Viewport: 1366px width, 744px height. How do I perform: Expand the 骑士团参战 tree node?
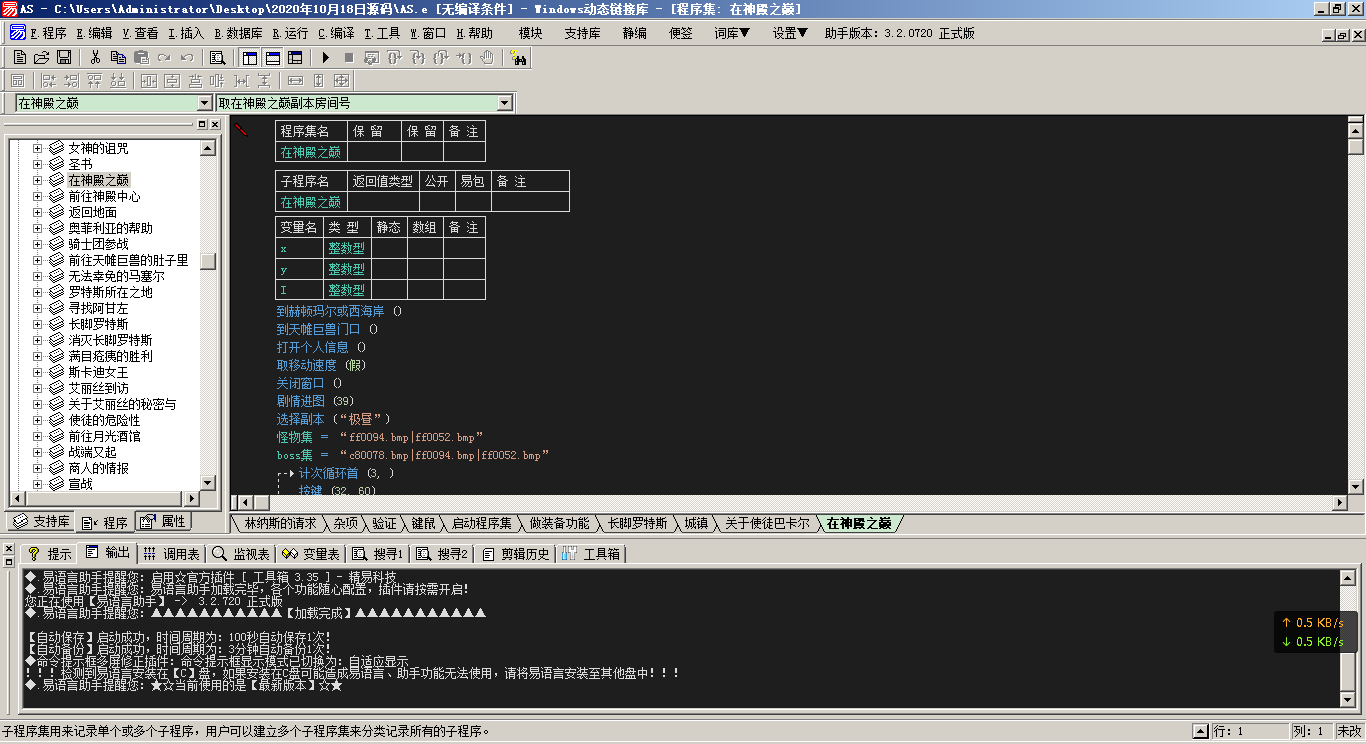pyautogui.click(x=37, y=244)
